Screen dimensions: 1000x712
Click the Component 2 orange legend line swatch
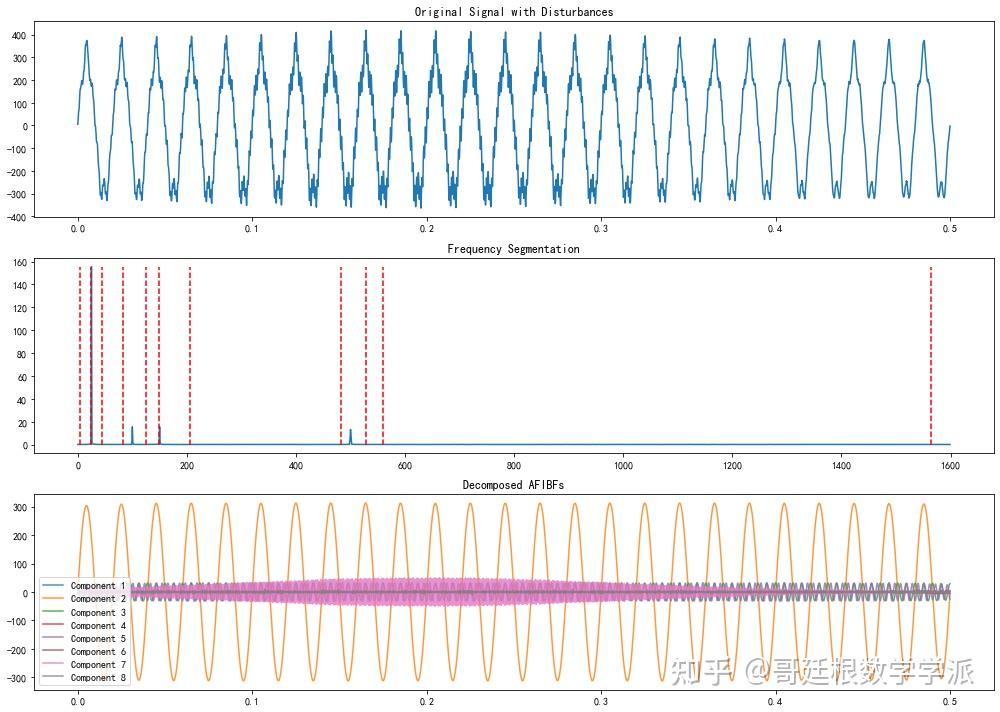53,599
